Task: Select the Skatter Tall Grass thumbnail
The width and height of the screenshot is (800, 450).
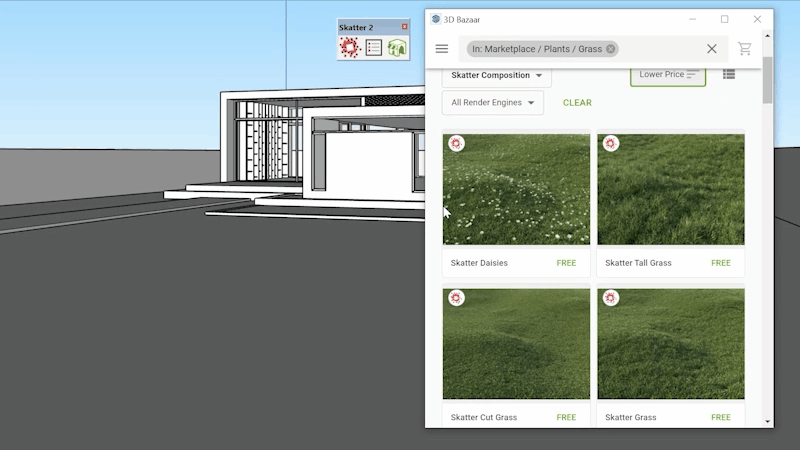Action: 671,189
